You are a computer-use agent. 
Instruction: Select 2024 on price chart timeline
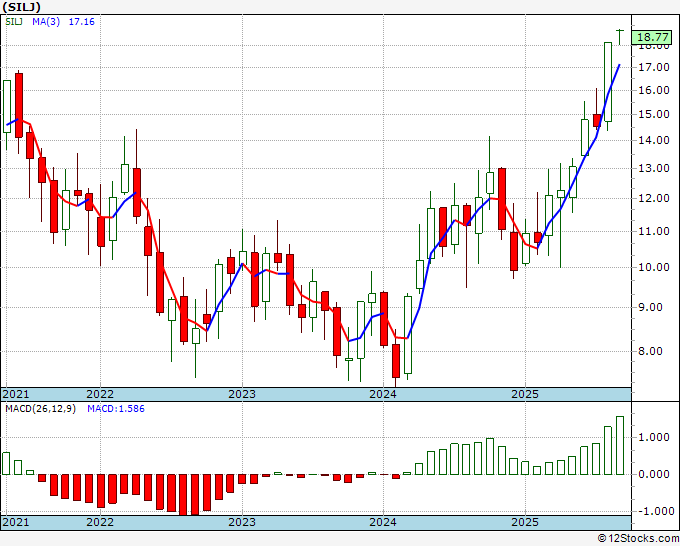(383, 394)
